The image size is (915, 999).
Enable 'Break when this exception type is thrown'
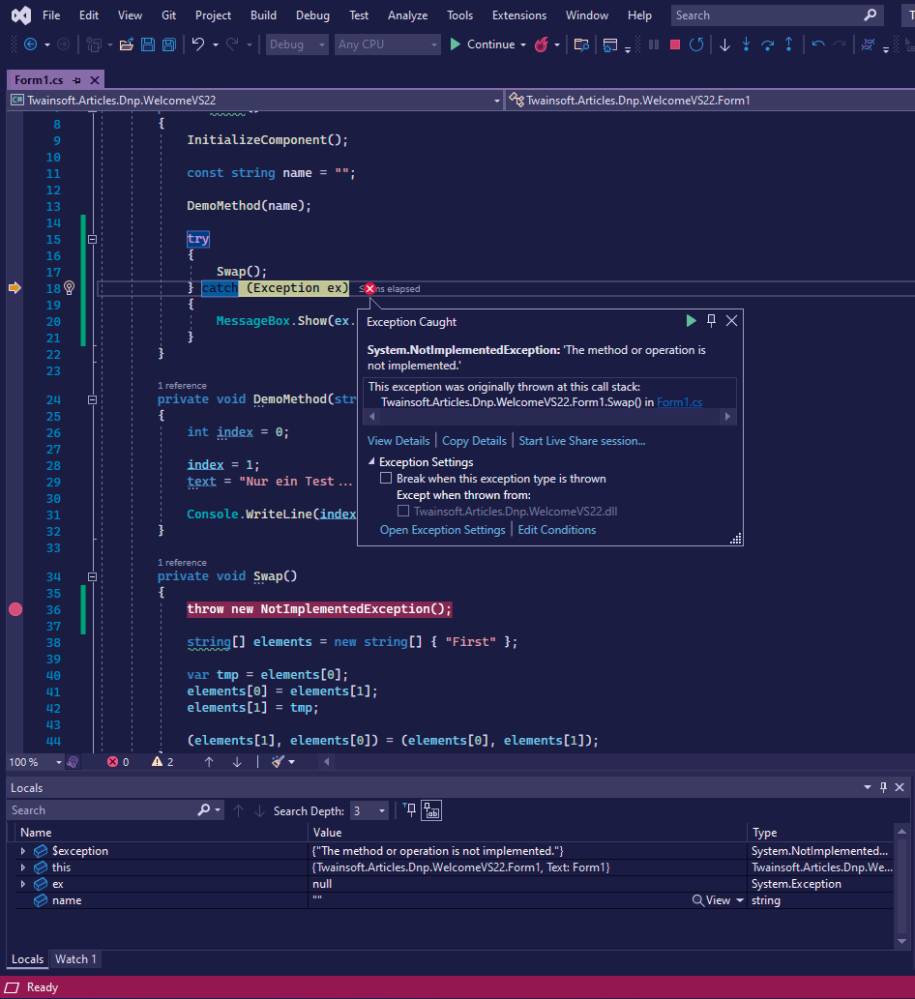click(385, 478)
